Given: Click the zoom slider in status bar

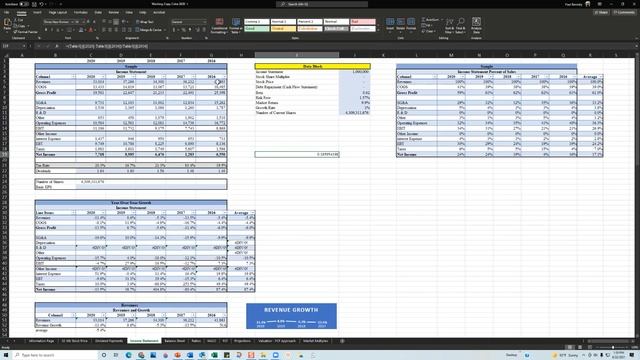Looking at the screenshot, I should coord(613,347).
